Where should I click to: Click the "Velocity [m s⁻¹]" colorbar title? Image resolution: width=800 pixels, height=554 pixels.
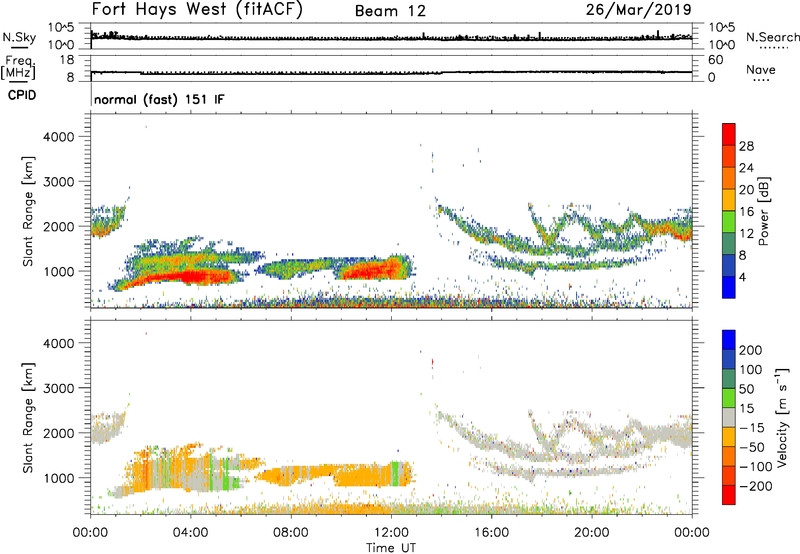click(x=782, y=417)
